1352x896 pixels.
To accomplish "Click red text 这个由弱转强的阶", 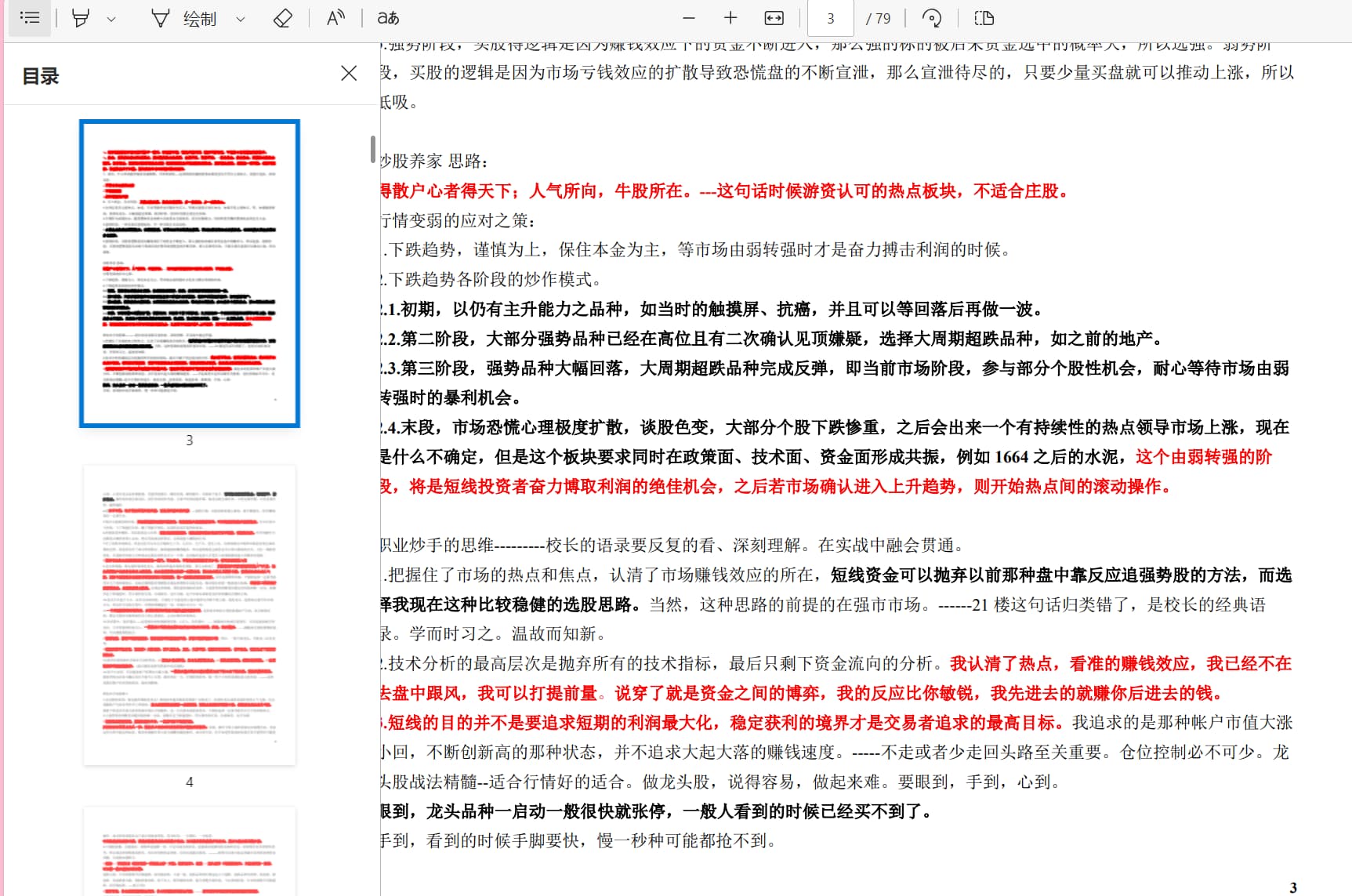I will coord(1204,457).
